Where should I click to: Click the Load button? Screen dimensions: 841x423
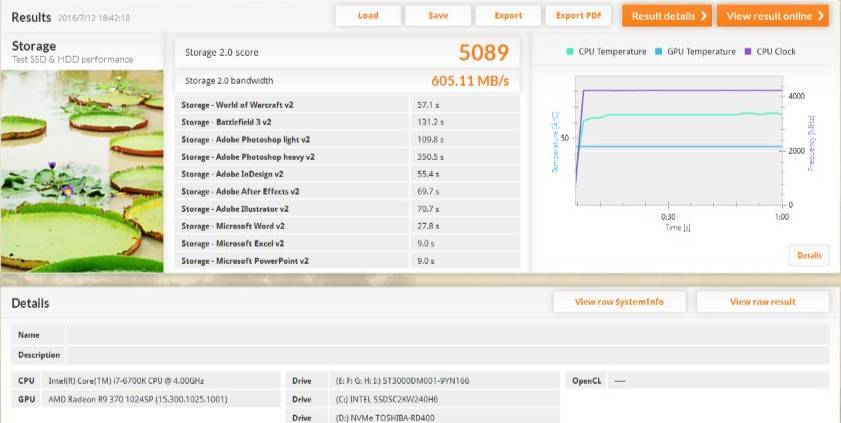[x=368, y=16]
